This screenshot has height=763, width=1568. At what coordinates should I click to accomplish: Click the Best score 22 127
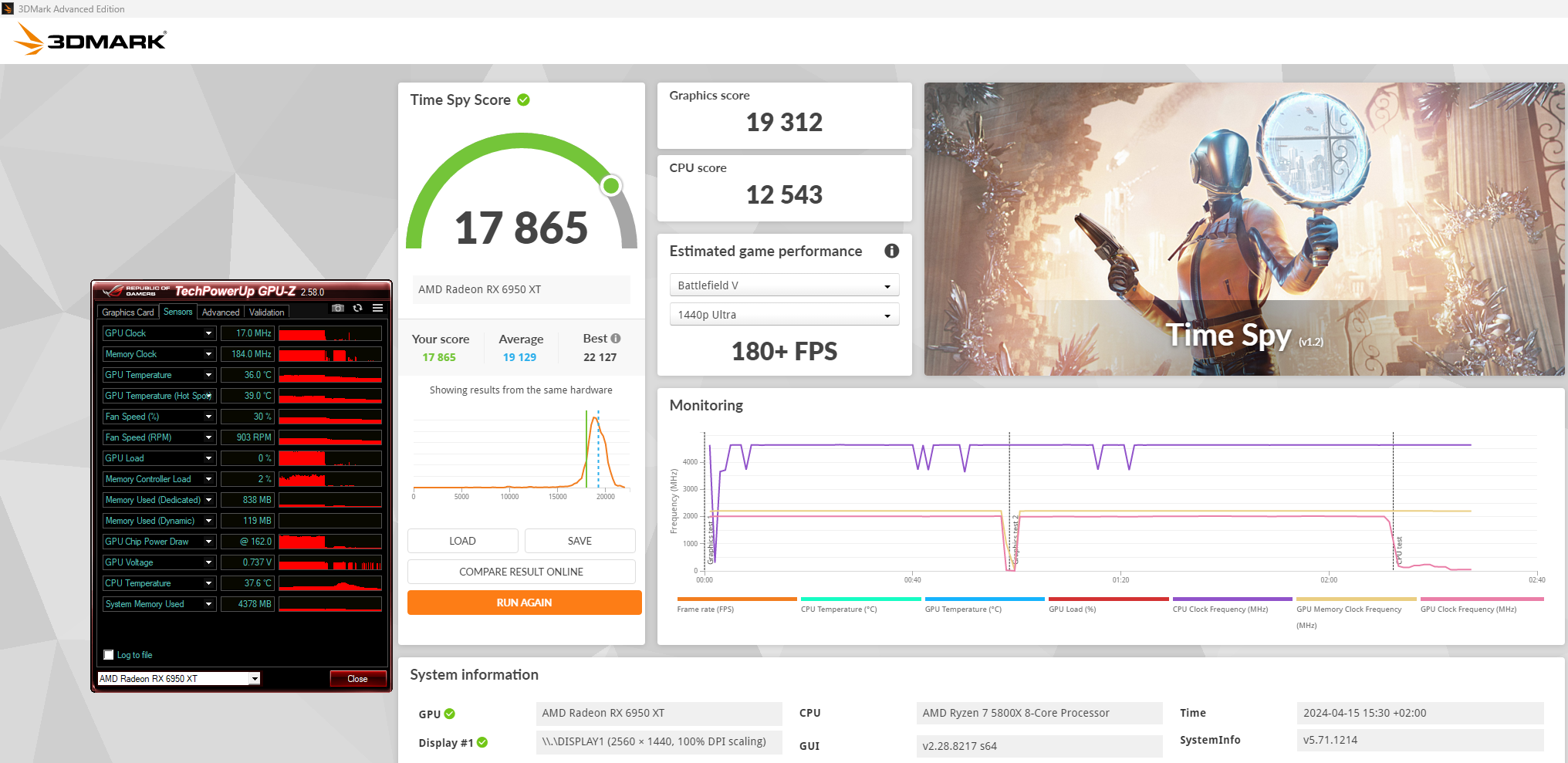coord(600,357)
